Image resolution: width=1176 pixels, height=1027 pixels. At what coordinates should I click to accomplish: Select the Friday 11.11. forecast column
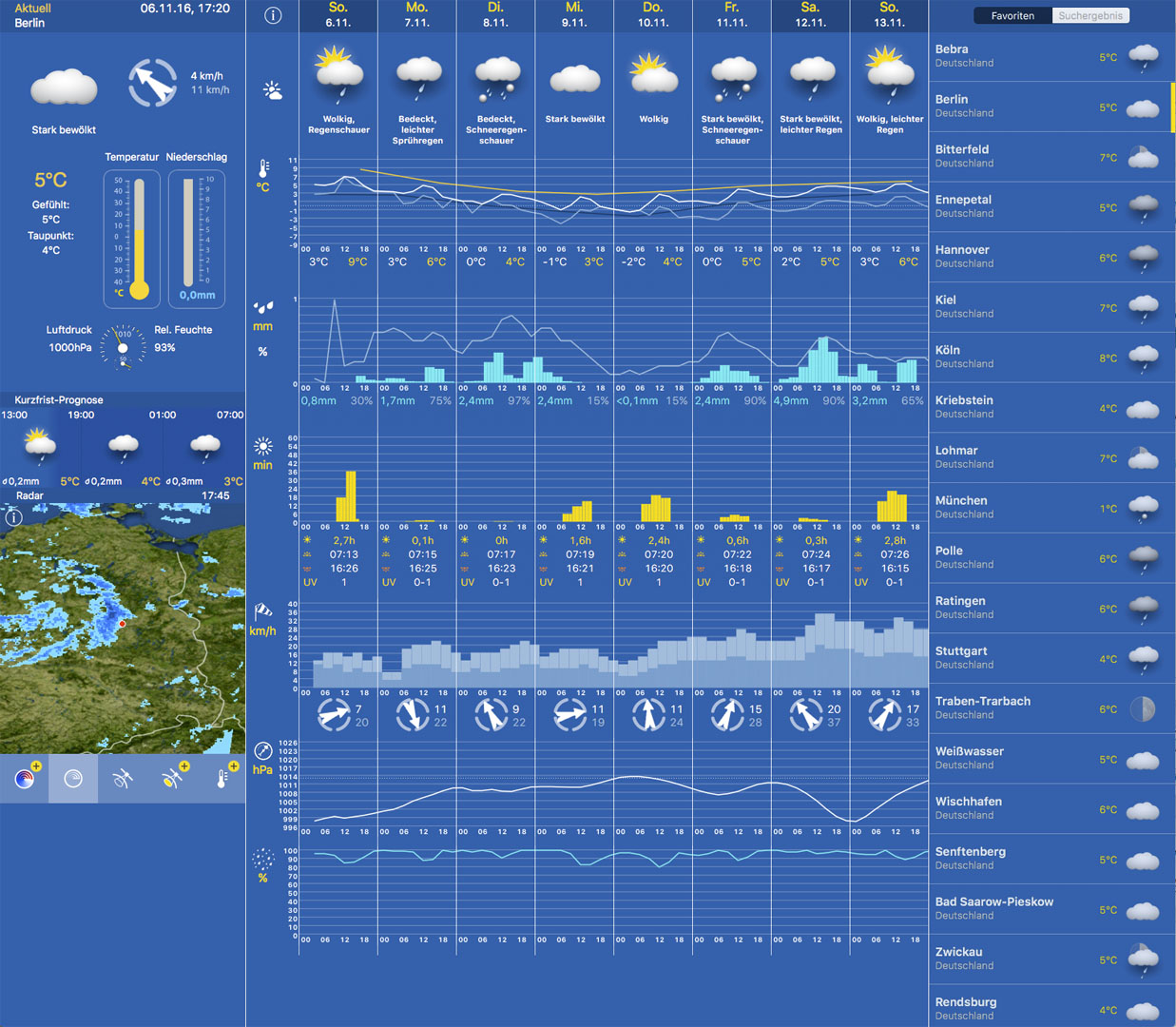tap(731, 14)
